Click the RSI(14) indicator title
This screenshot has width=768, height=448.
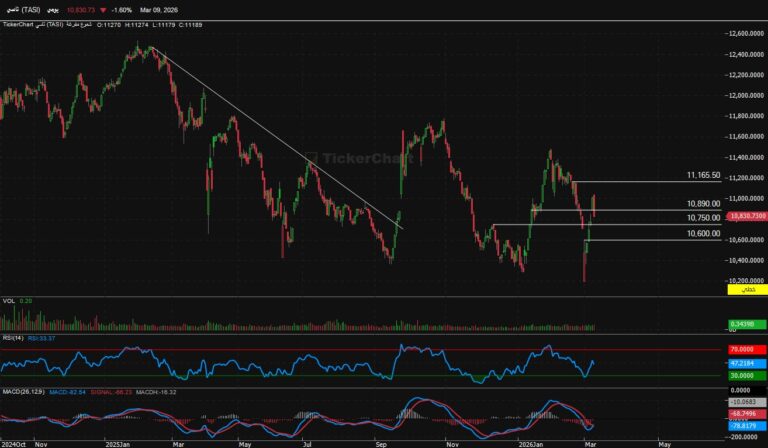[13, 338]
